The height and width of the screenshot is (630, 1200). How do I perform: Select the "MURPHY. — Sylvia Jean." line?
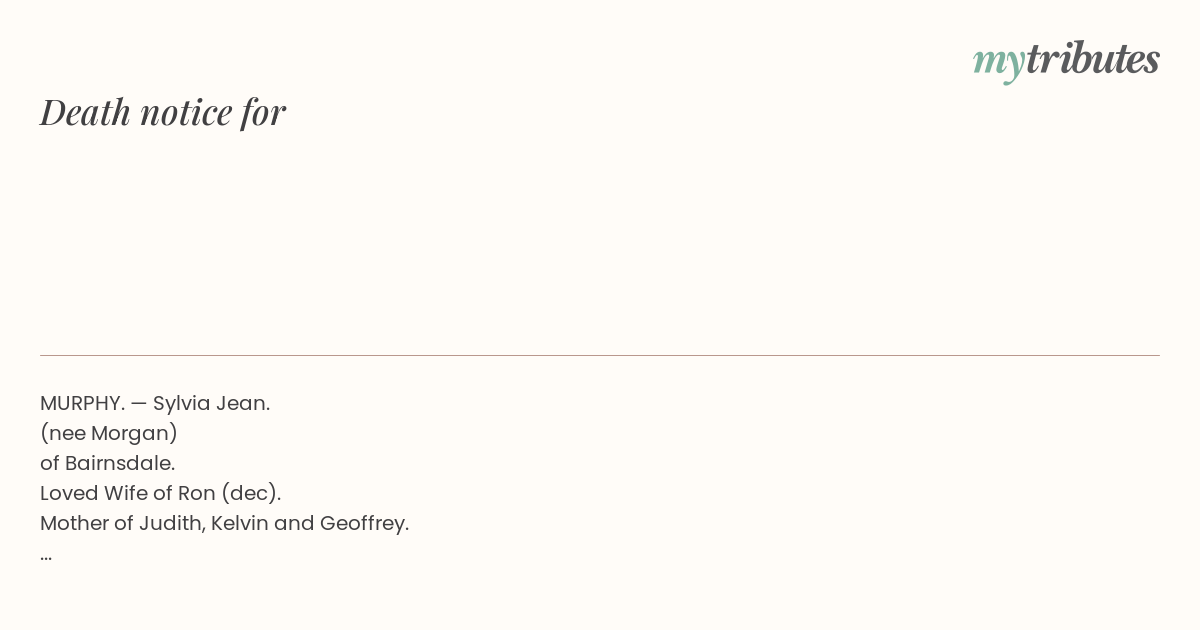[x=155, y=403]
